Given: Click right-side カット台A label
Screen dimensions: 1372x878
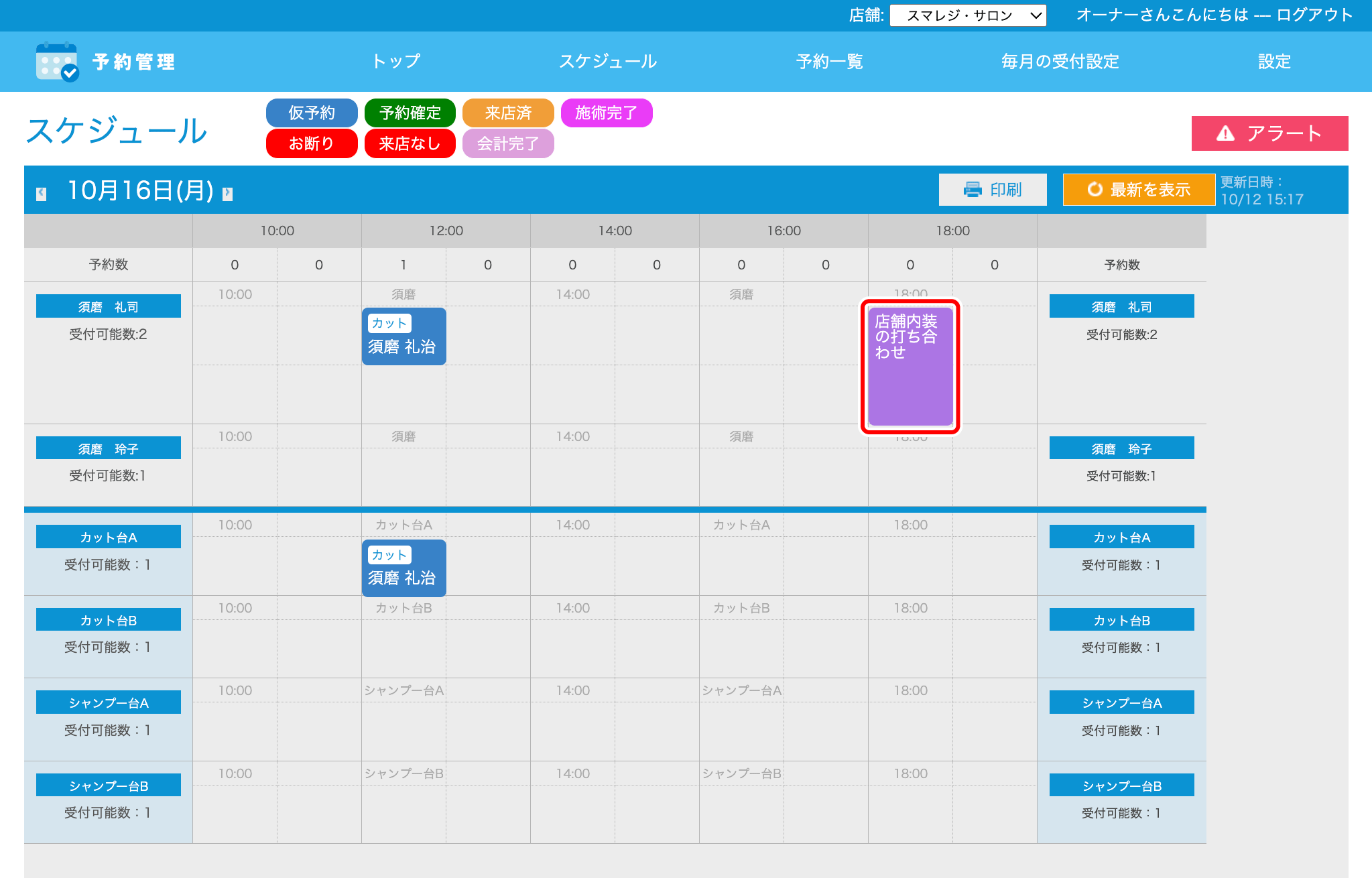Looking at the screenshot, I should tap(1122, 537).
